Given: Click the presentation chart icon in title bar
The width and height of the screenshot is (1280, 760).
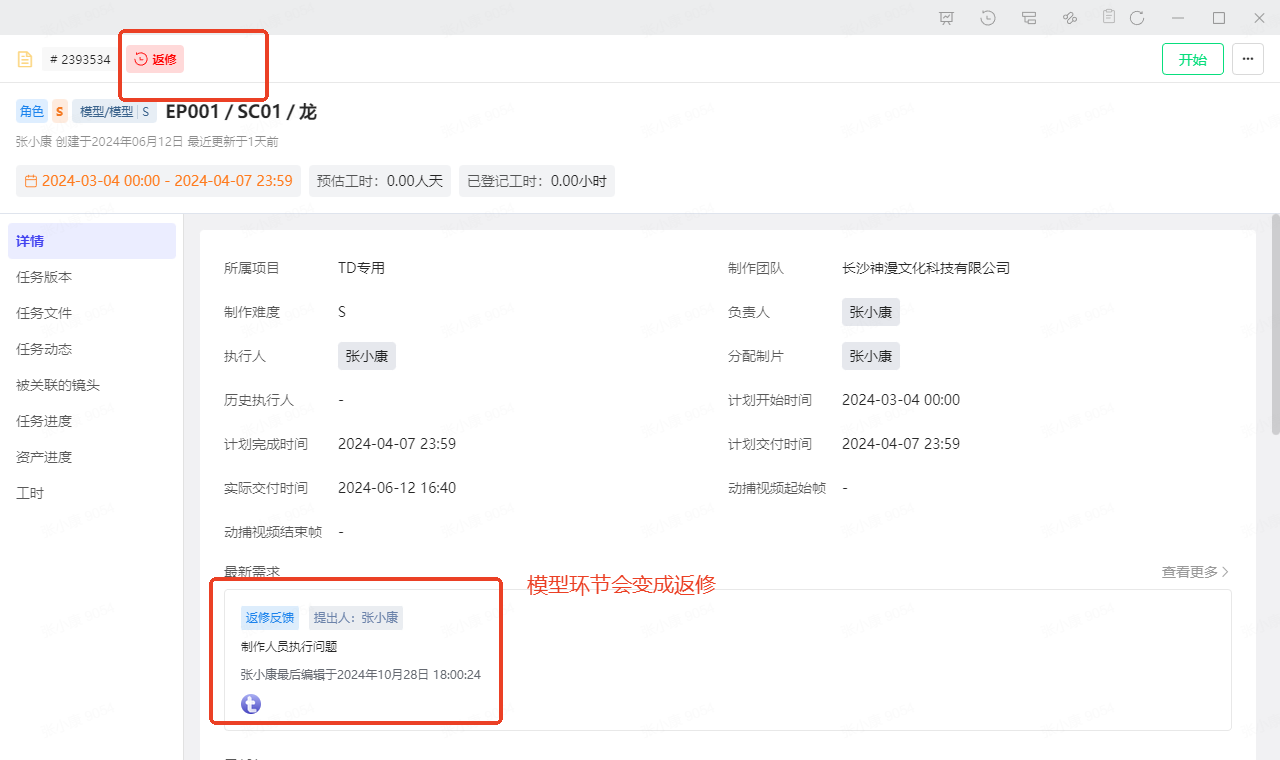Looking at the screenshot, I should click(x=947, y=18).
